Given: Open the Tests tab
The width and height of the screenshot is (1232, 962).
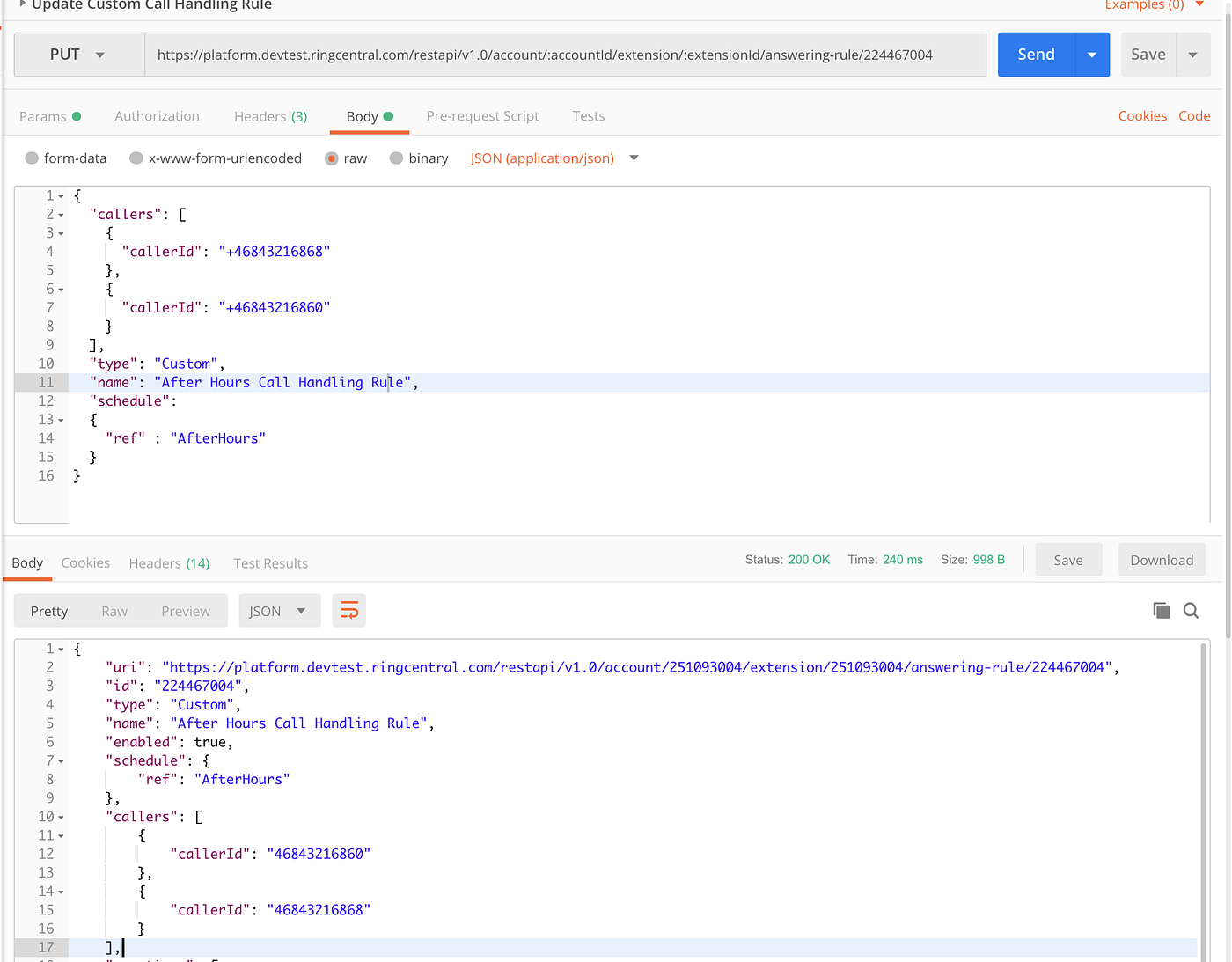Looking at the screenshot, I should [588, 115].
